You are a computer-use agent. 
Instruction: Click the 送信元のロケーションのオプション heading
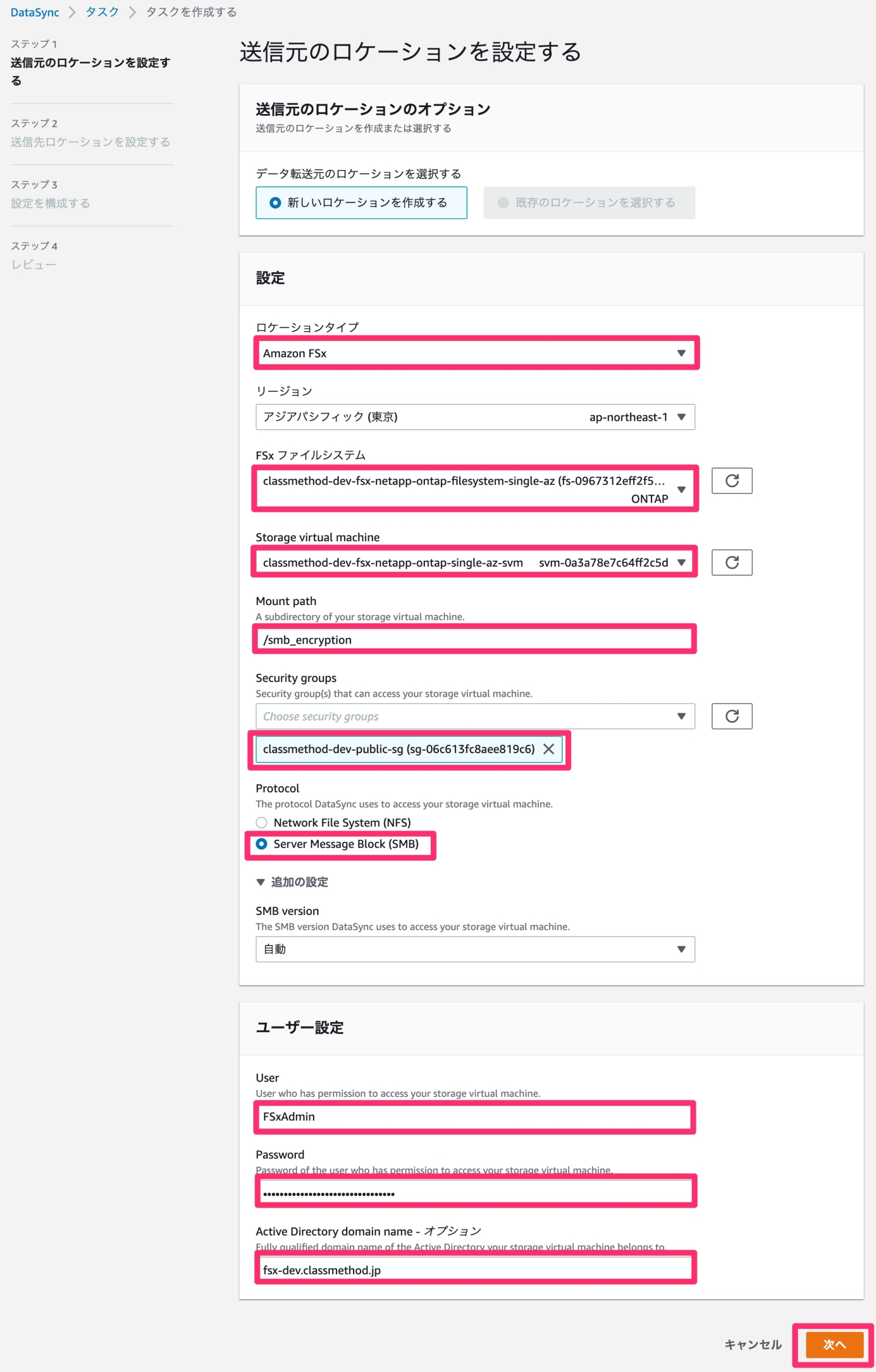click(373, 108)
